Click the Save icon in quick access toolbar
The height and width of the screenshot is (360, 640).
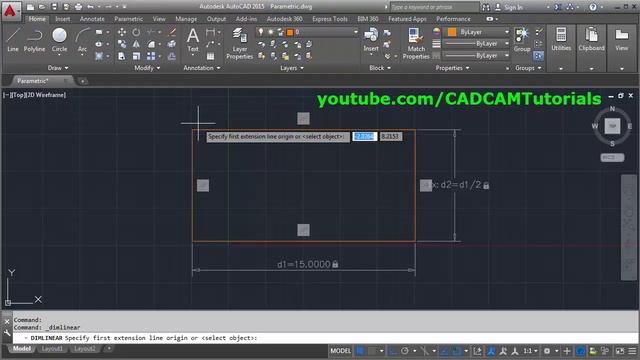tap(54, 7)
